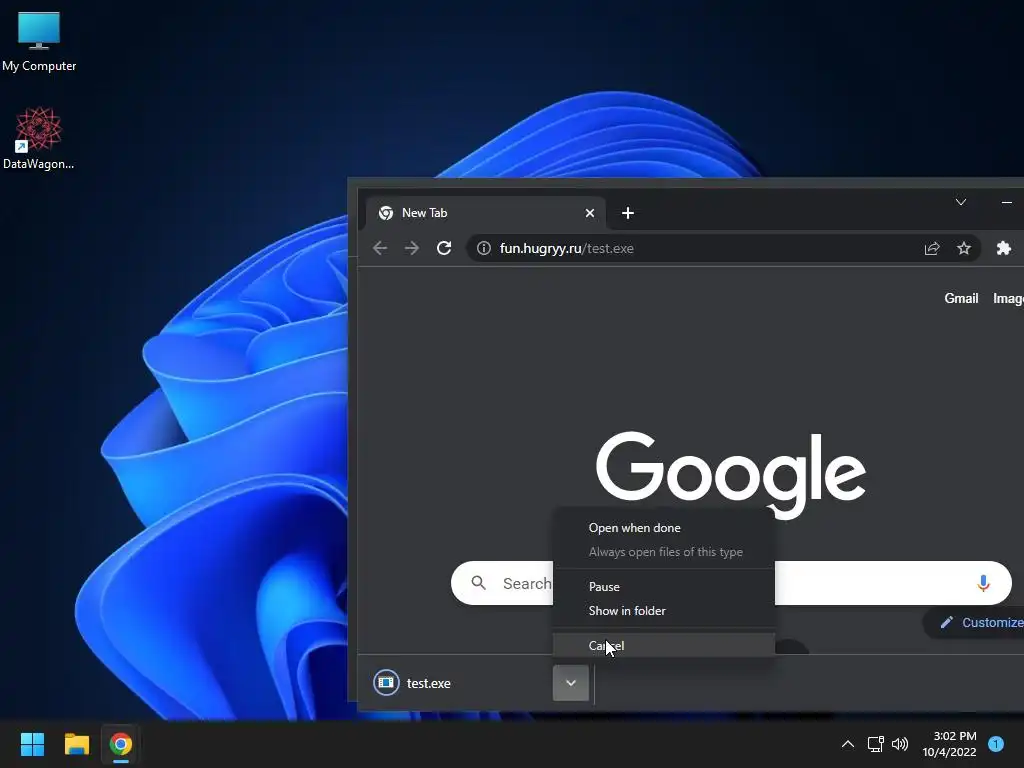This screenshot has height=768, width=1024.
Task: Select Show in folder option
Action: coord(664,611)
